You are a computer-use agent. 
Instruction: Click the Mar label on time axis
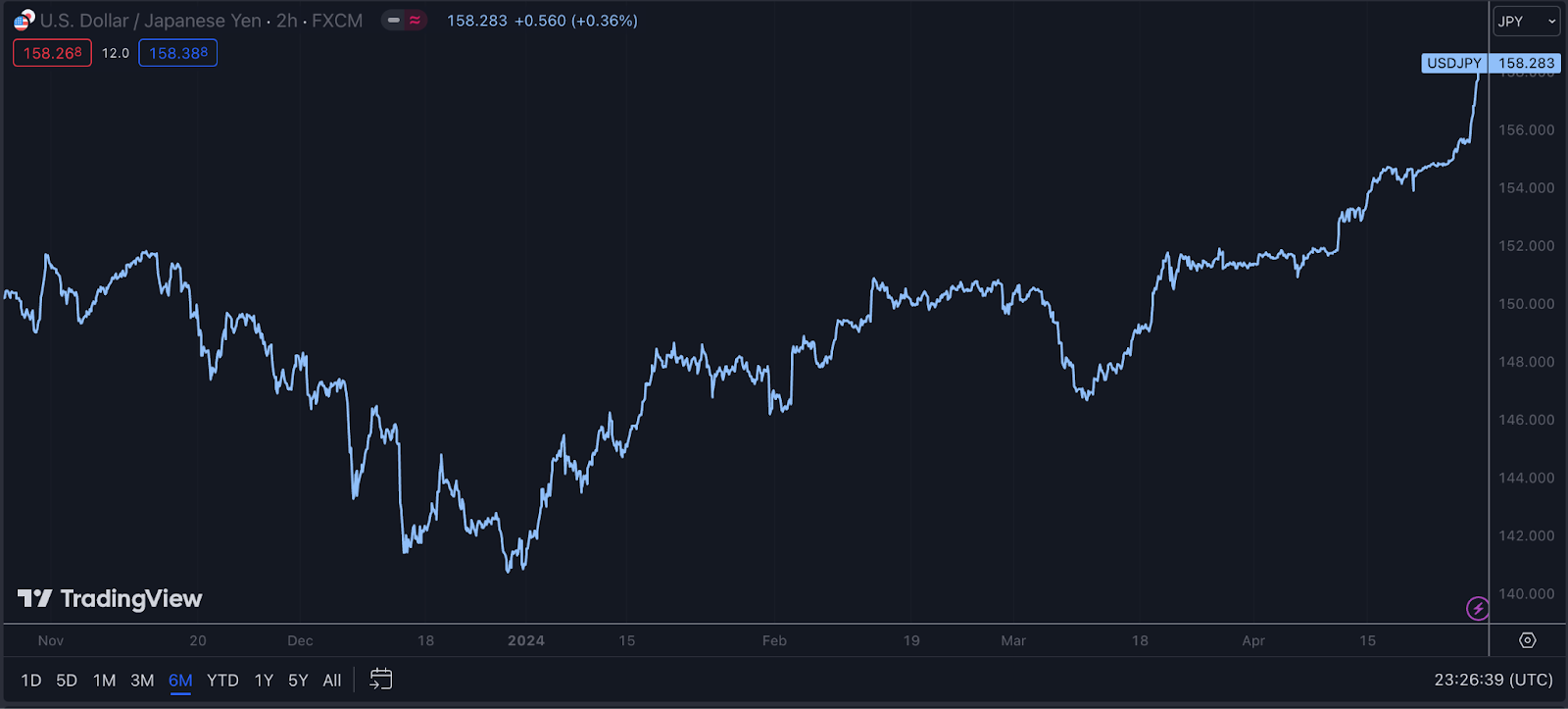[x=1013, y=640]
